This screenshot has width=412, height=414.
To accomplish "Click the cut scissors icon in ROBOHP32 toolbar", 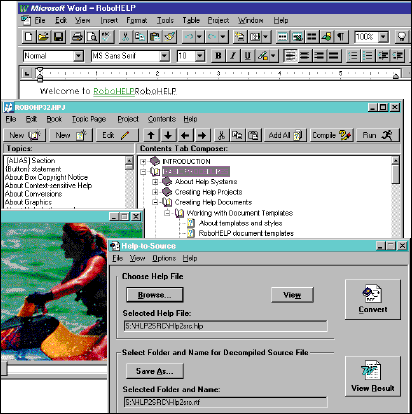I will (x=221, y=135).
